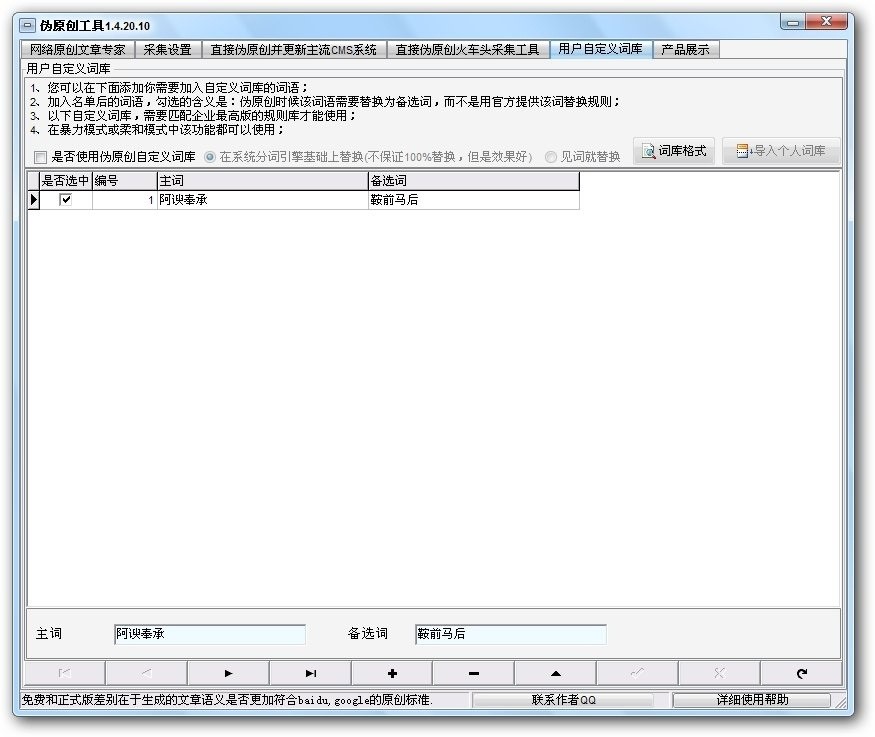Edit record with up-triangle navigator button
The width and height of the screenshot is (875, 737).
point(556,673)
